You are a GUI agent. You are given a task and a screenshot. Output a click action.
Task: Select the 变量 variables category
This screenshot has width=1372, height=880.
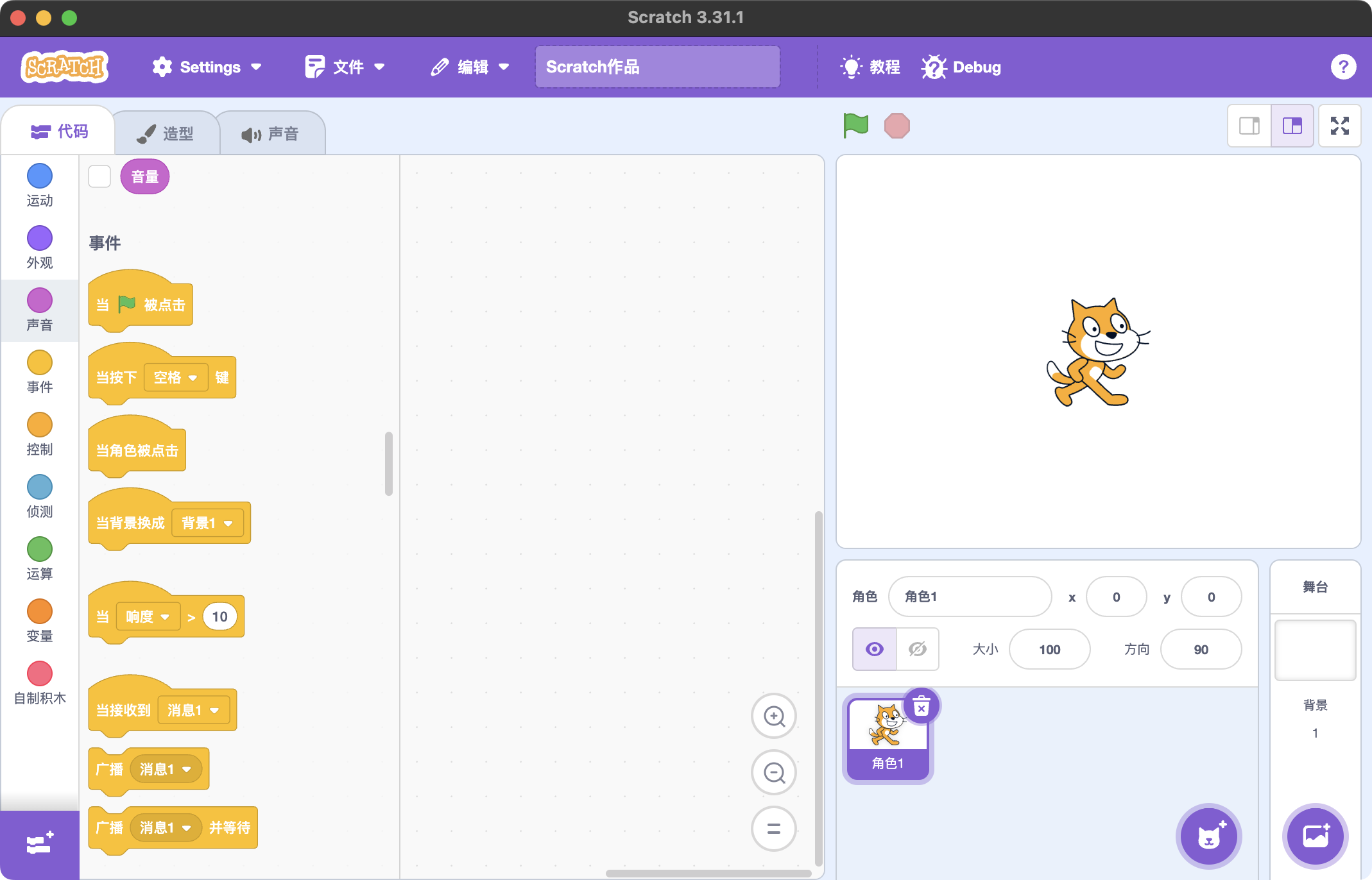[x=40, y=621]
